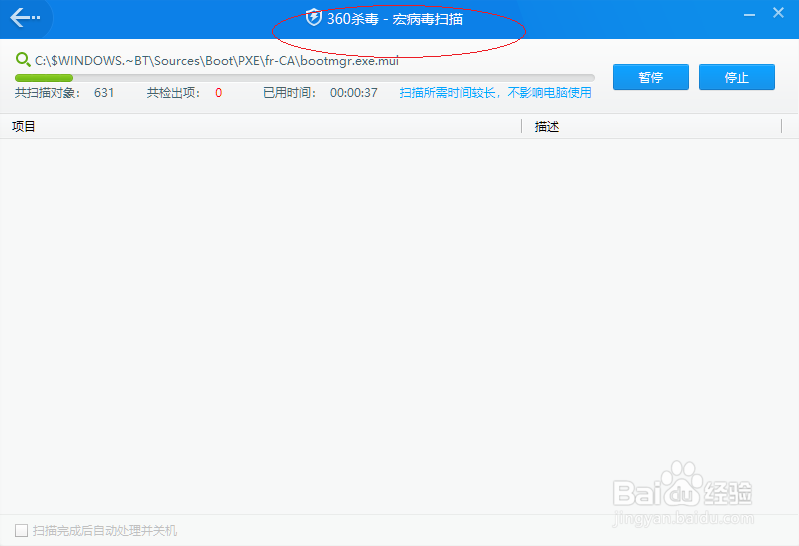The width and height of the screenshot is (799, 546).
Task: Click the green scan progress bar
Action: point(305,78)
